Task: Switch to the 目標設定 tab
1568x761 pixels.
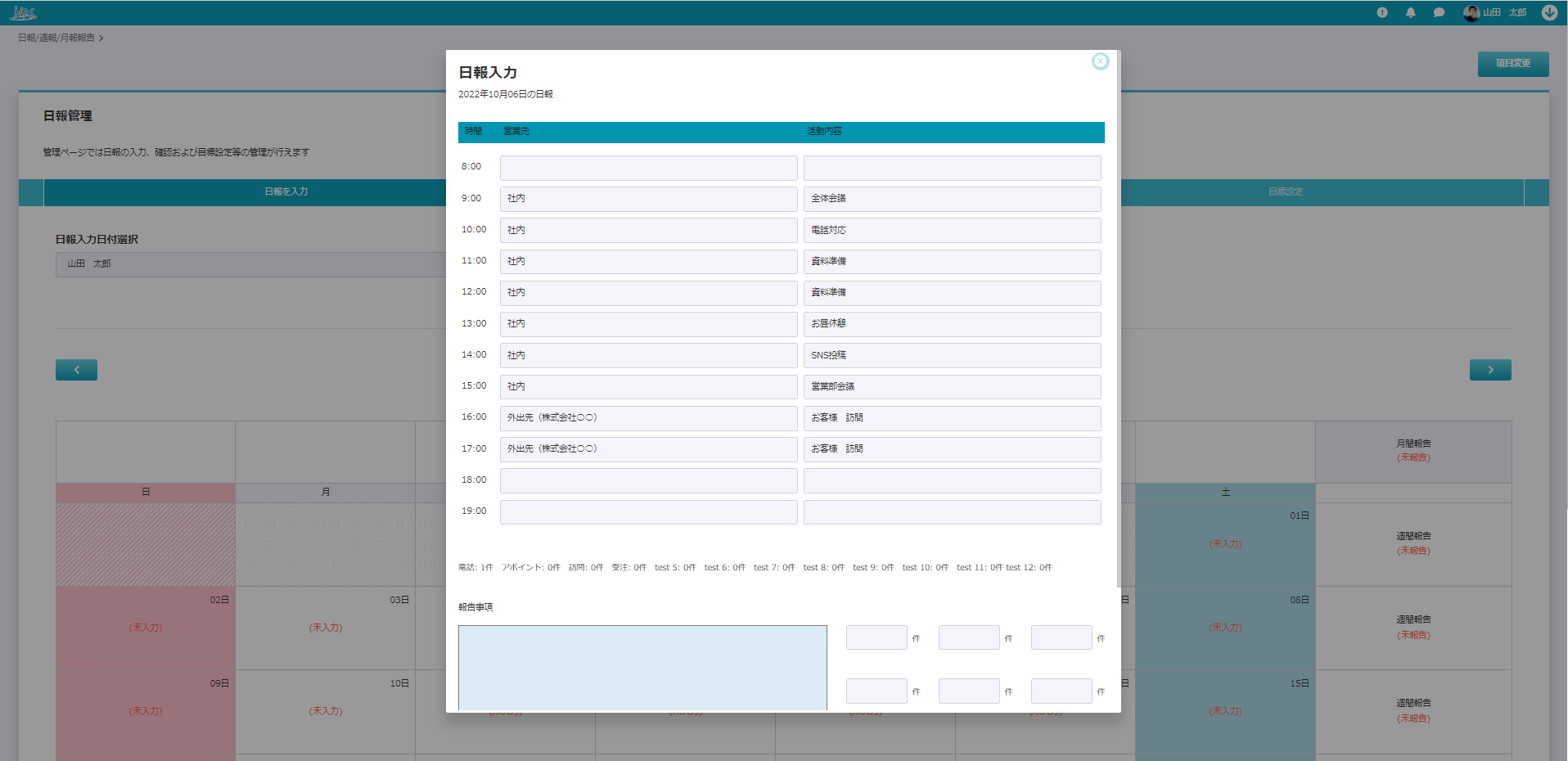Action: [1285, 191]
